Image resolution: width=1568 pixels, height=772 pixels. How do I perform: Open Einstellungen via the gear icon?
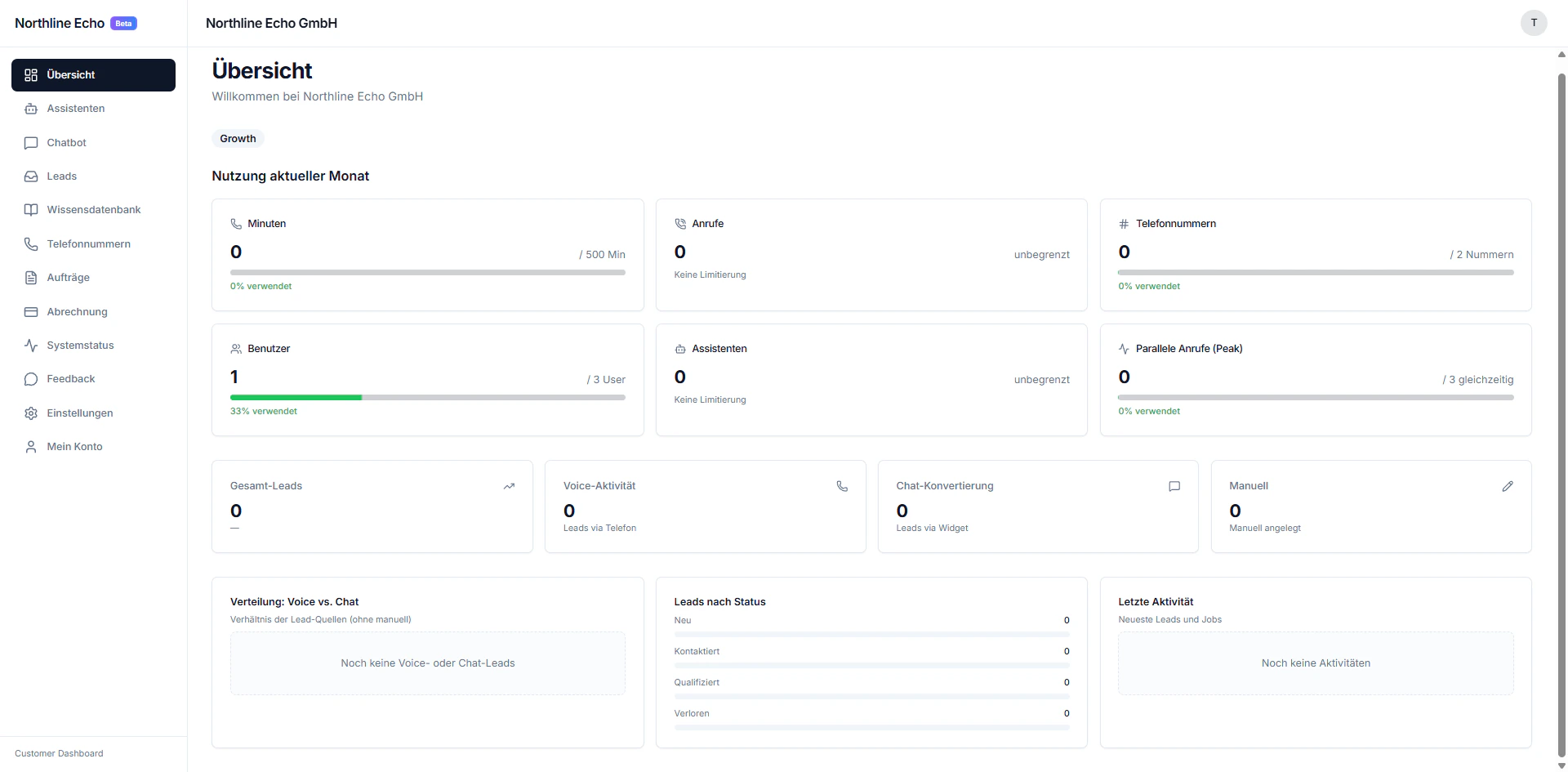coord(30,413)
